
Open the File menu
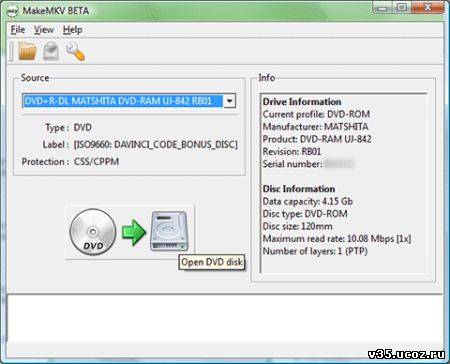click(x=18, y=30)
